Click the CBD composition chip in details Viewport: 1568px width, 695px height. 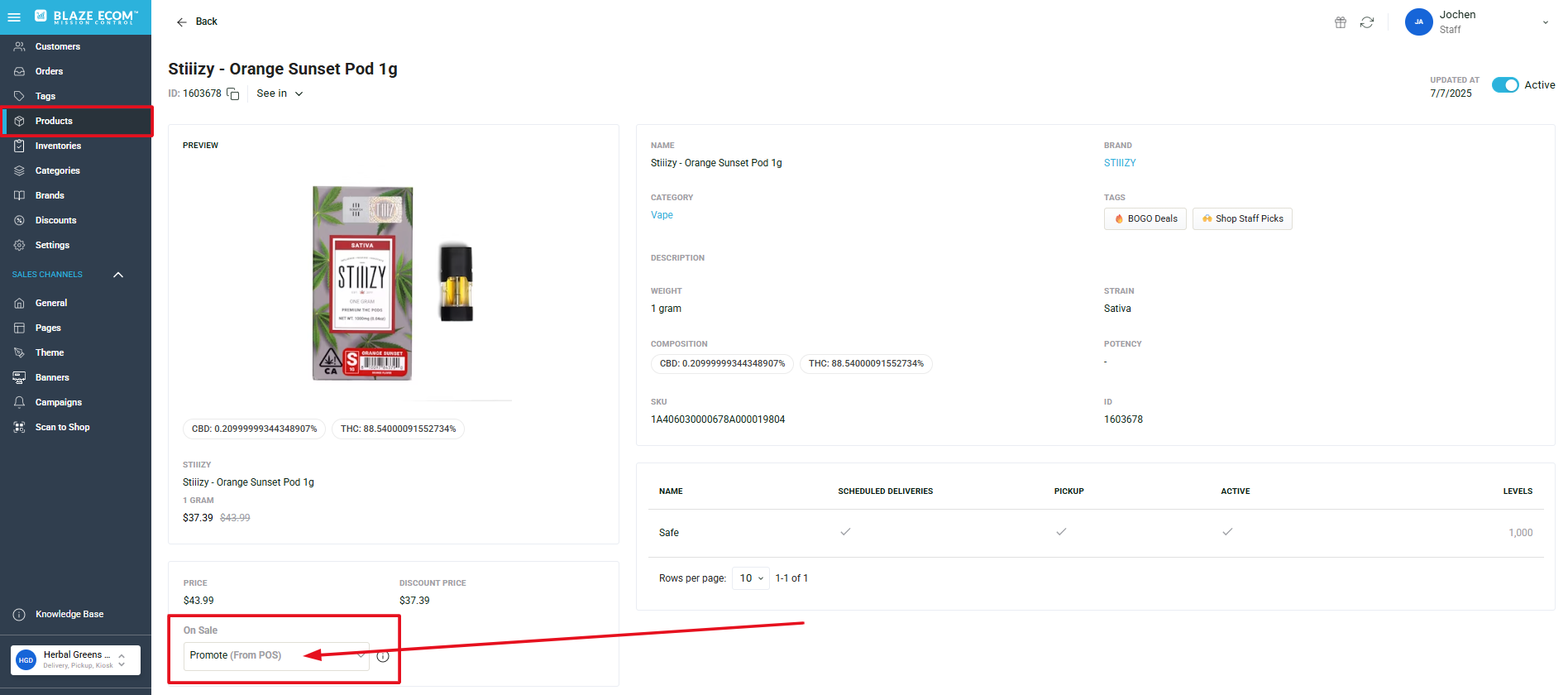pyautogui.click(x=722, y=363)
